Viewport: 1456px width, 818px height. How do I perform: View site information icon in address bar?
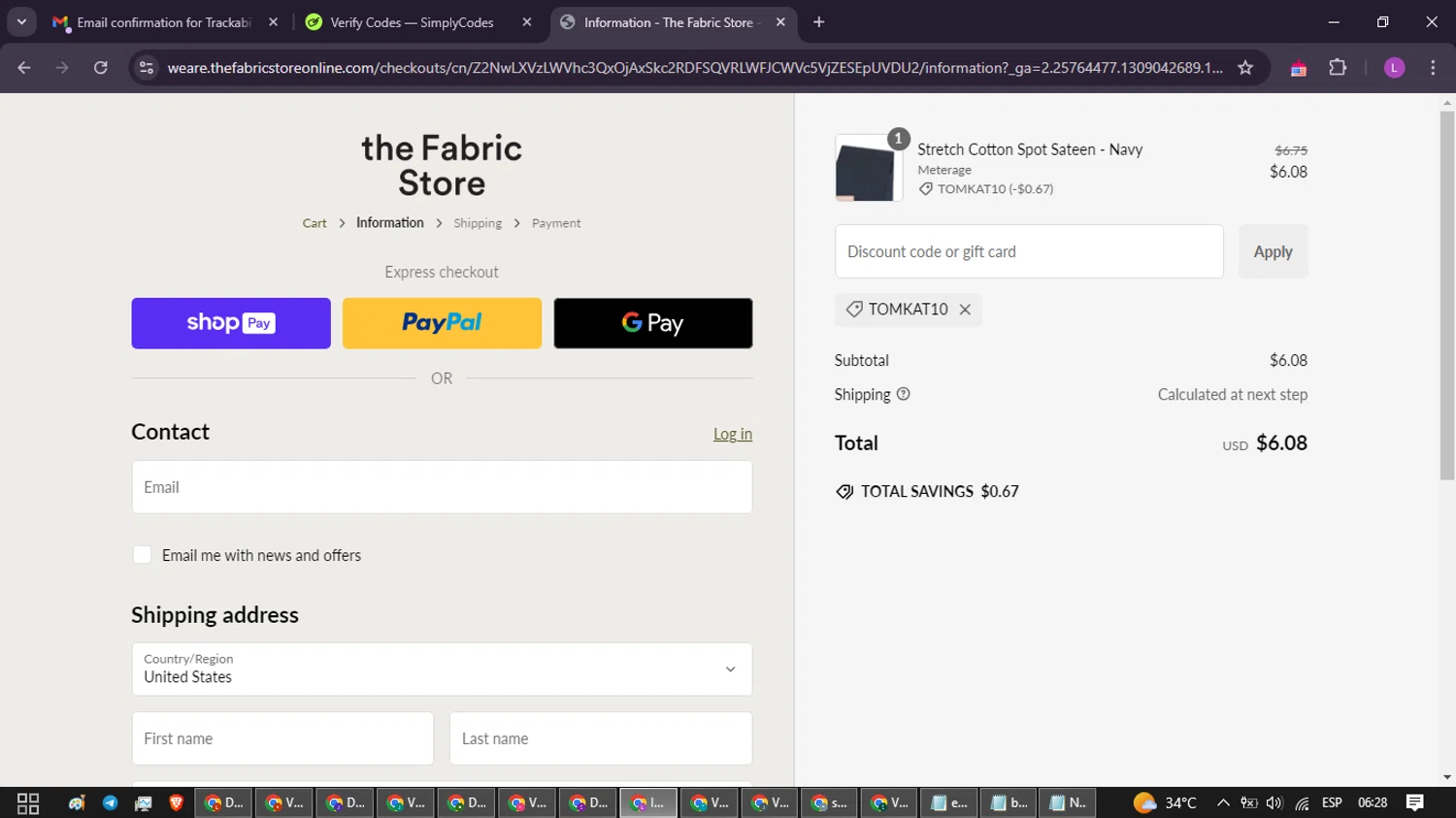(147, 68)
